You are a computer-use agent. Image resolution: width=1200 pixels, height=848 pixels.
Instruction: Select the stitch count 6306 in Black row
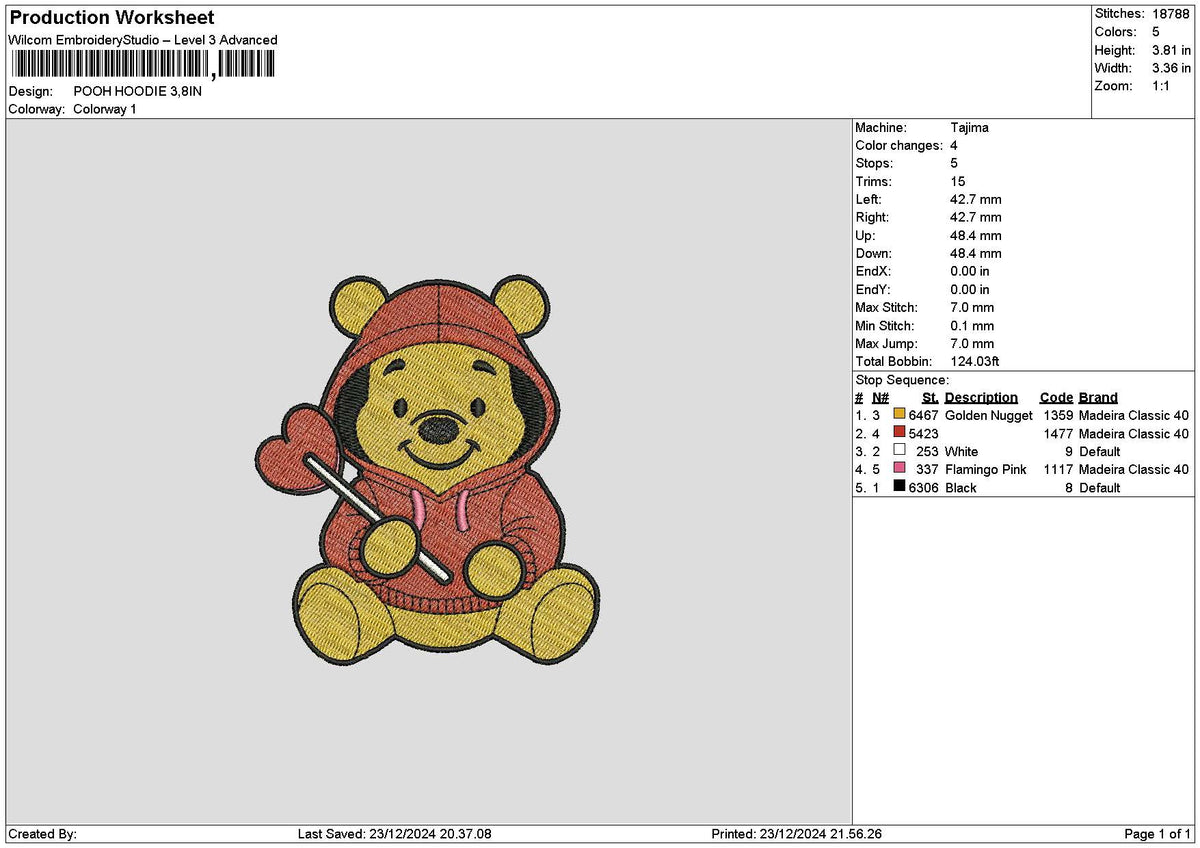point(923,488)
